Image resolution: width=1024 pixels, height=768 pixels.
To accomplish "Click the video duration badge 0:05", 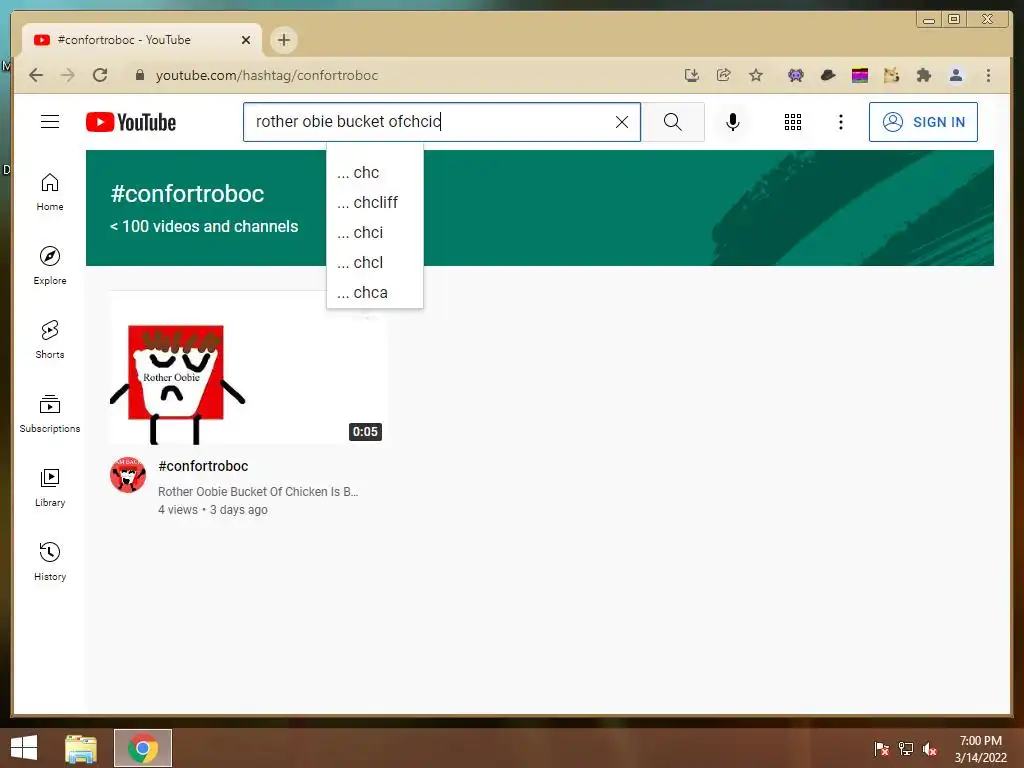I will point(365,432).
